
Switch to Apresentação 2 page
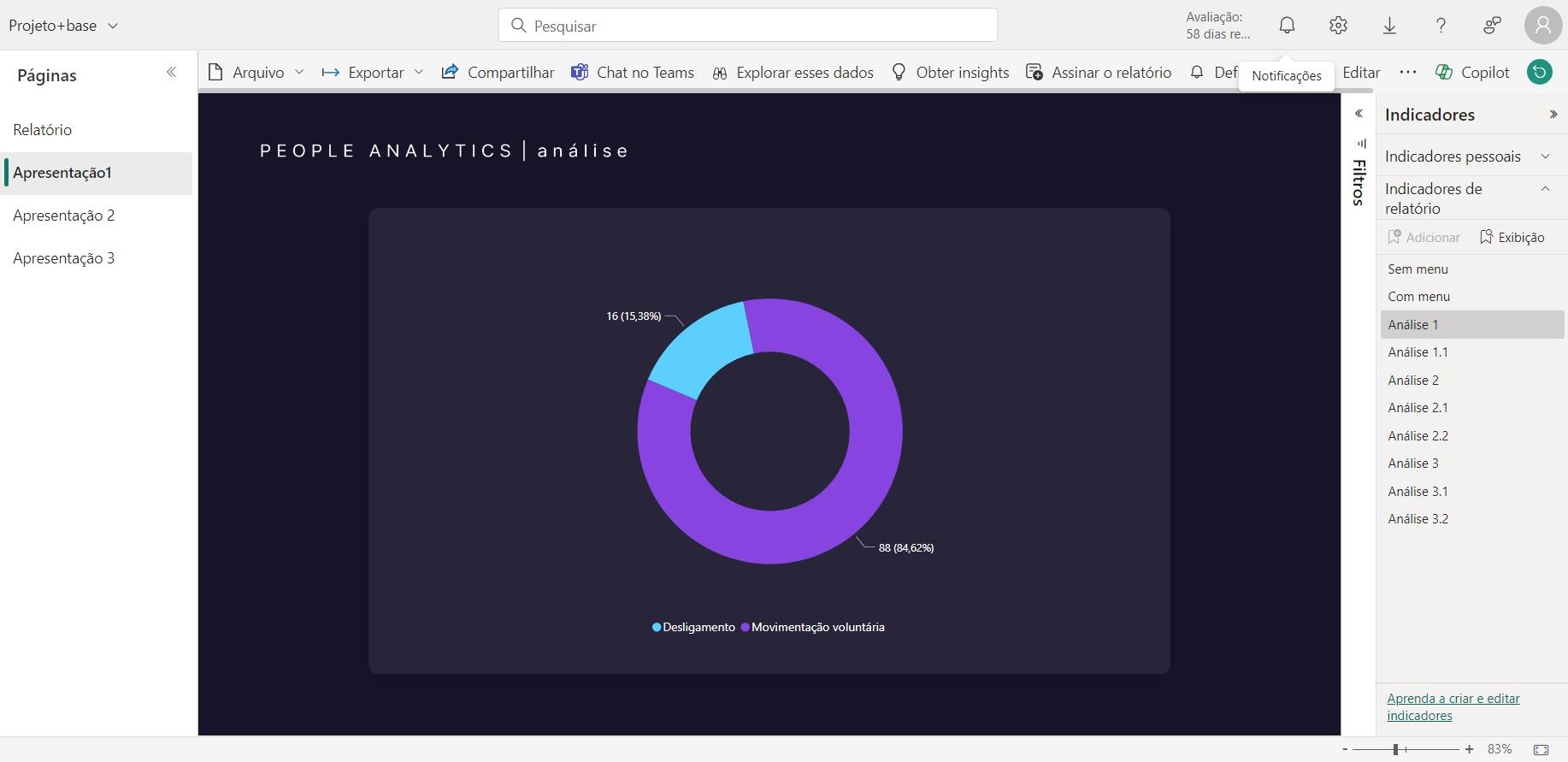tap(97, 216)
